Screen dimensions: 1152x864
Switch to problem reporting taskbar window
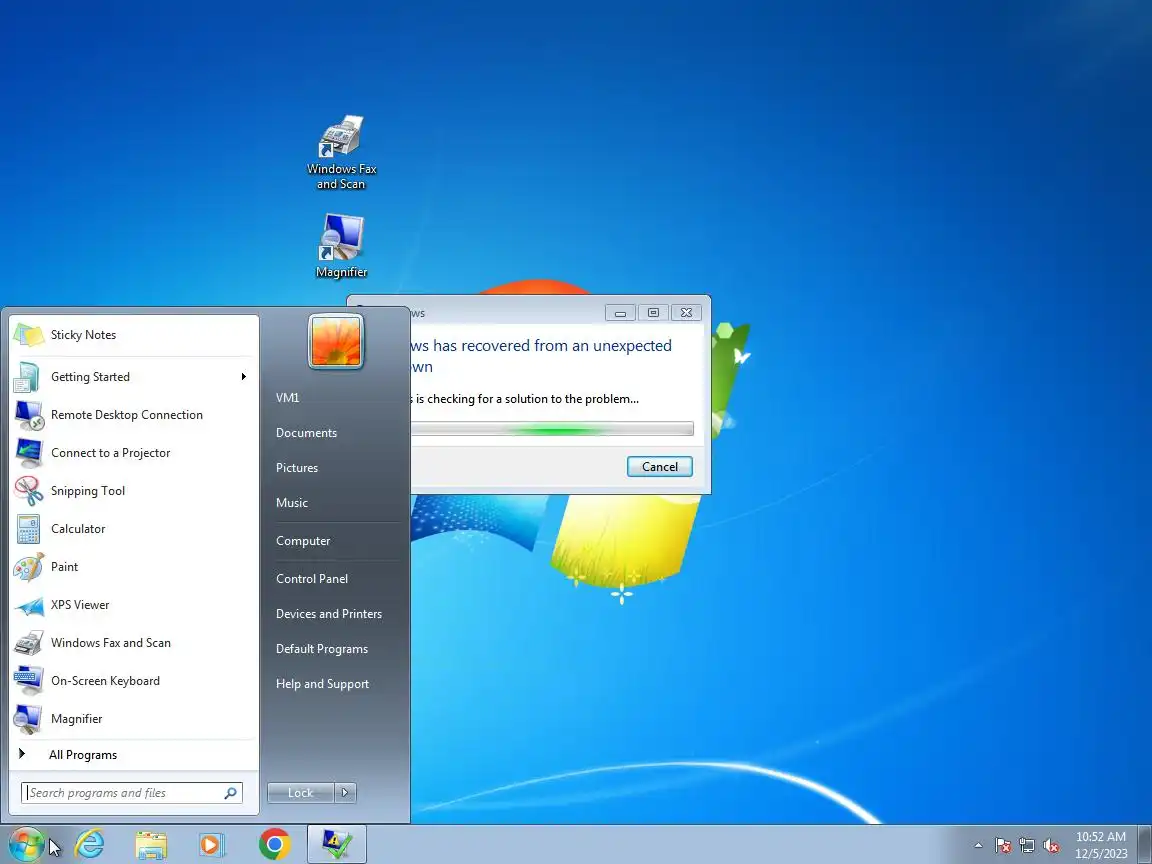336,844
